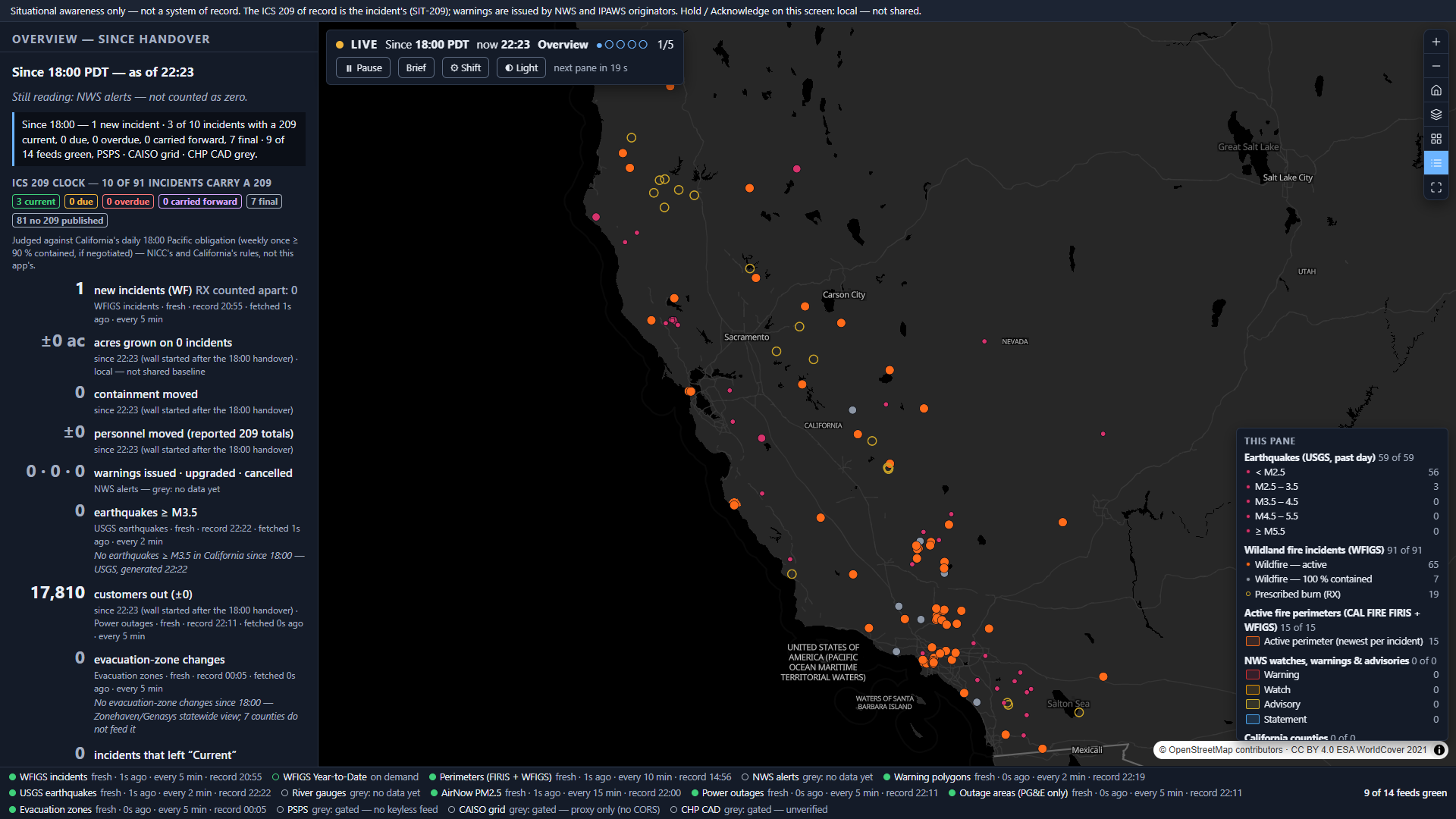Click the Carson City map label

[x=844, y=295]
